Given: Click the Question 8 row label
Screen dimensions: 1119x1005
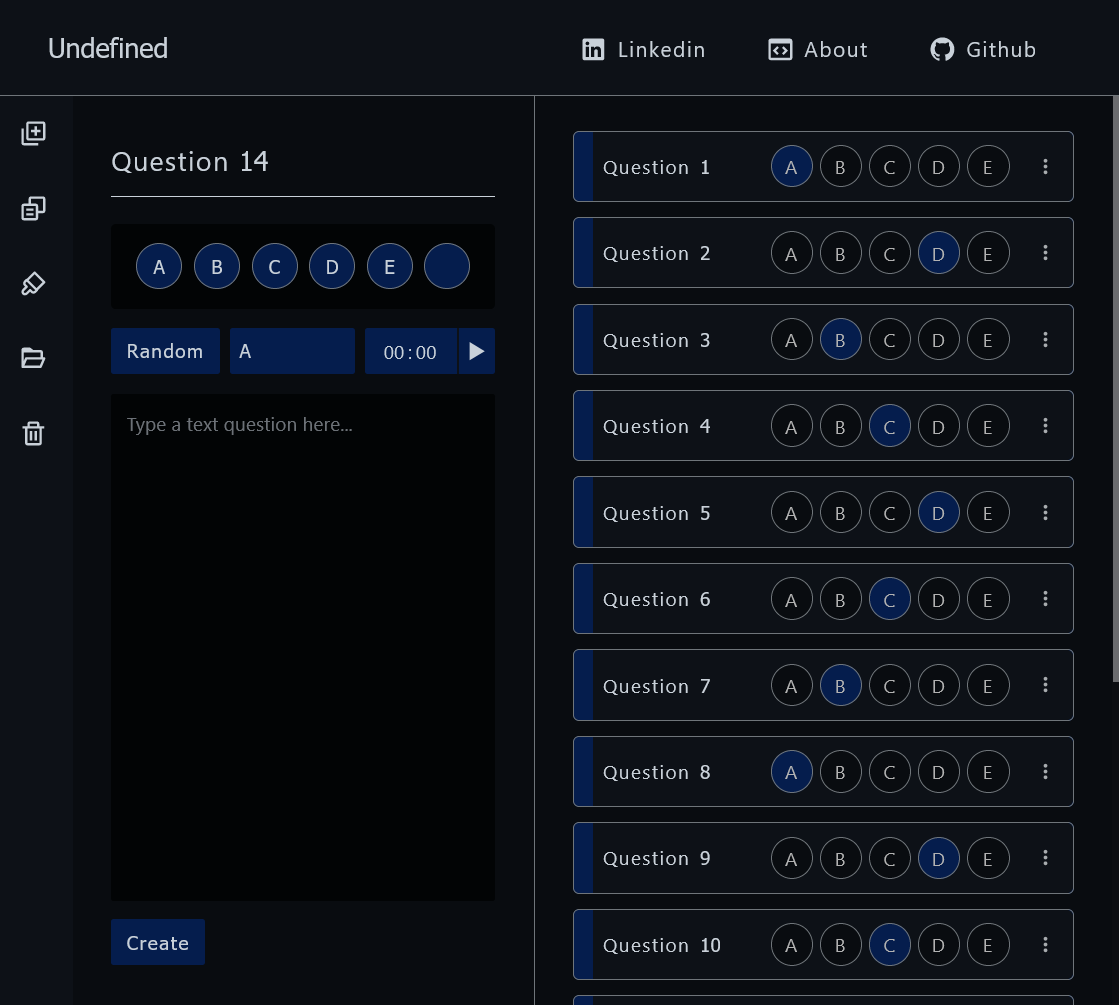Looking at the screenshot, I should (656, 772).
